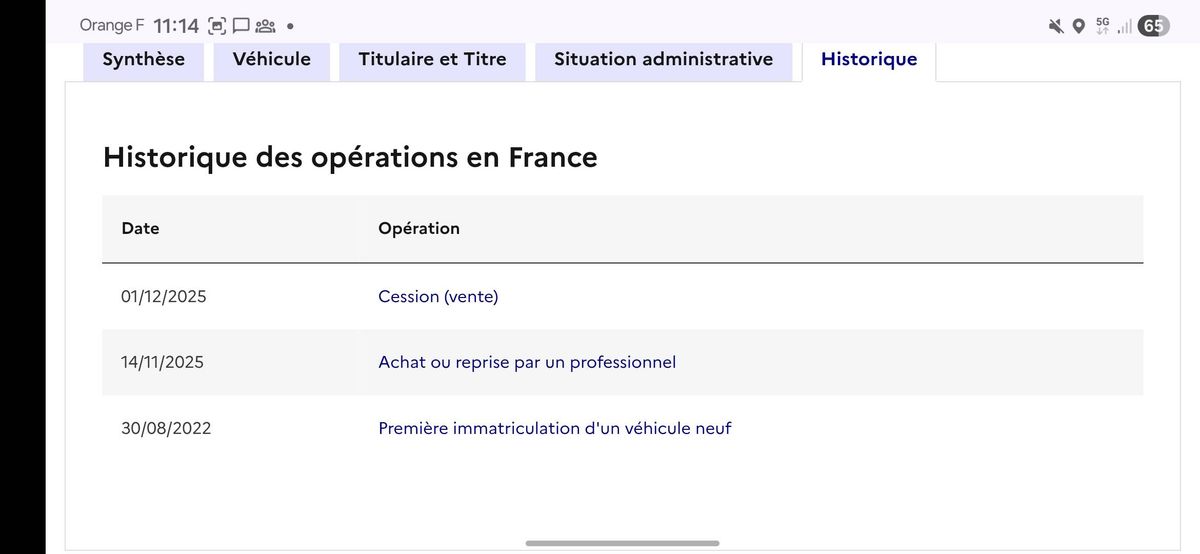Select the Titulaire et Titre tab

432,59
